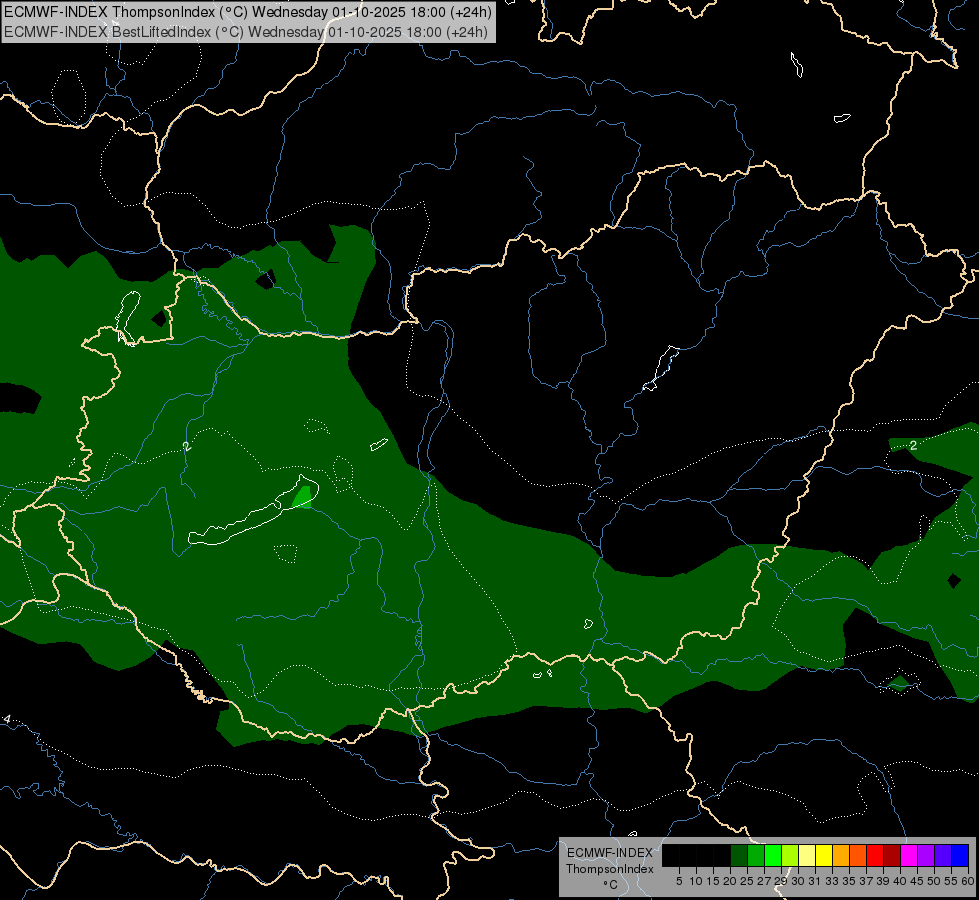Click the legend tick label 33
This screenshot has width=979, height=900.
tap(832, 881)
